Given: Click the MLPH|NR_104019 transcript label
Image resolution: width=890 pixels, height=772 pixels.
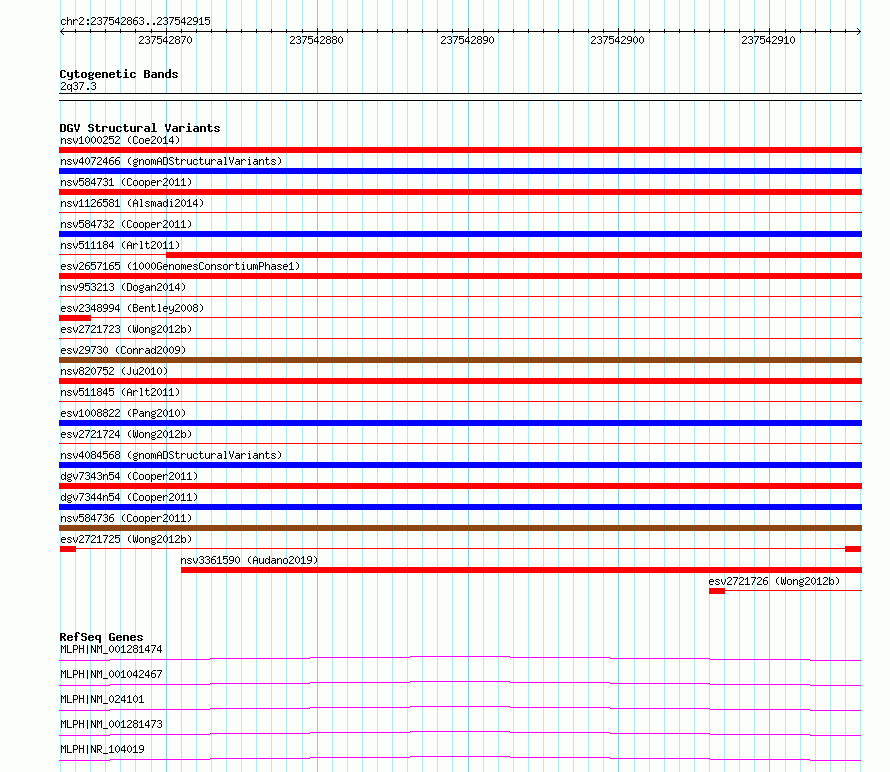Looking at the screenshot, I should pos(102,749).
